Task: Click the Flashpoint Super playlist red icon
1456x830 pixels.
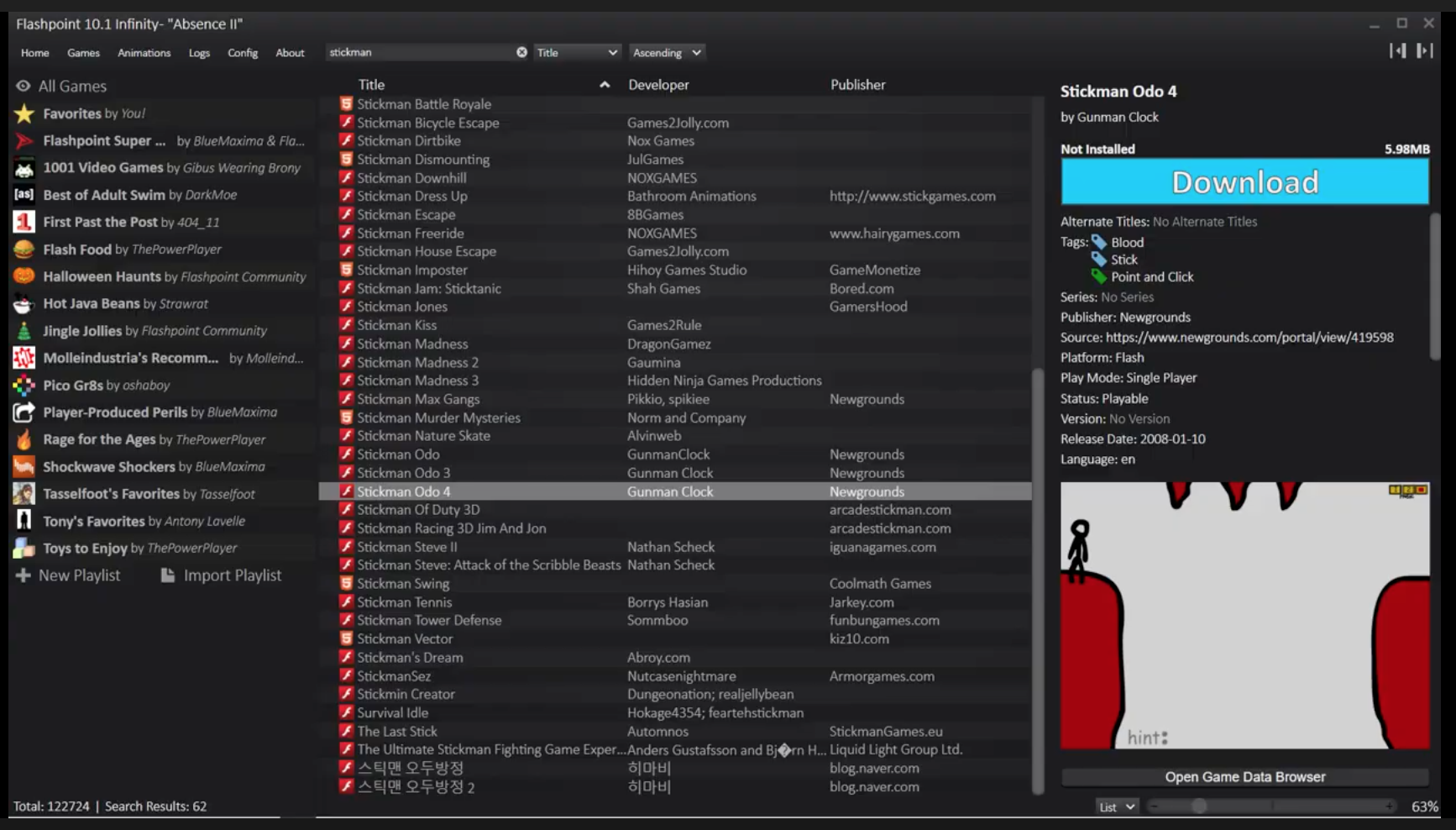Action: [x=24, y=140]
